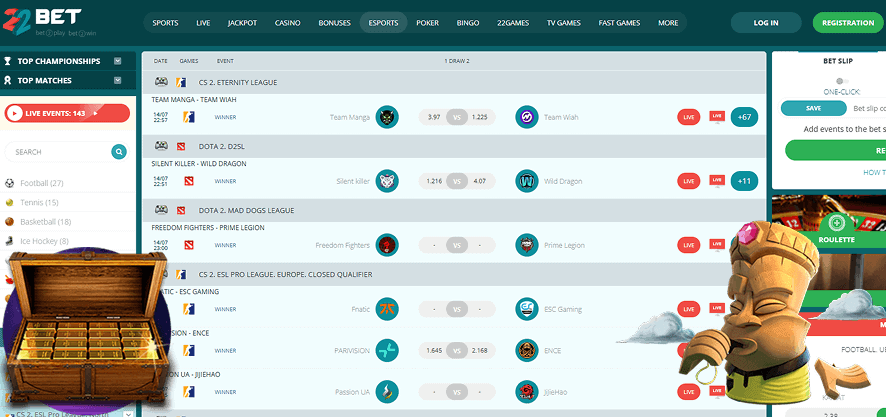Click CS2 icon in Eternity League header
Image resolution: width=886 pixels, height=417 pixels.
coord(181,82)
